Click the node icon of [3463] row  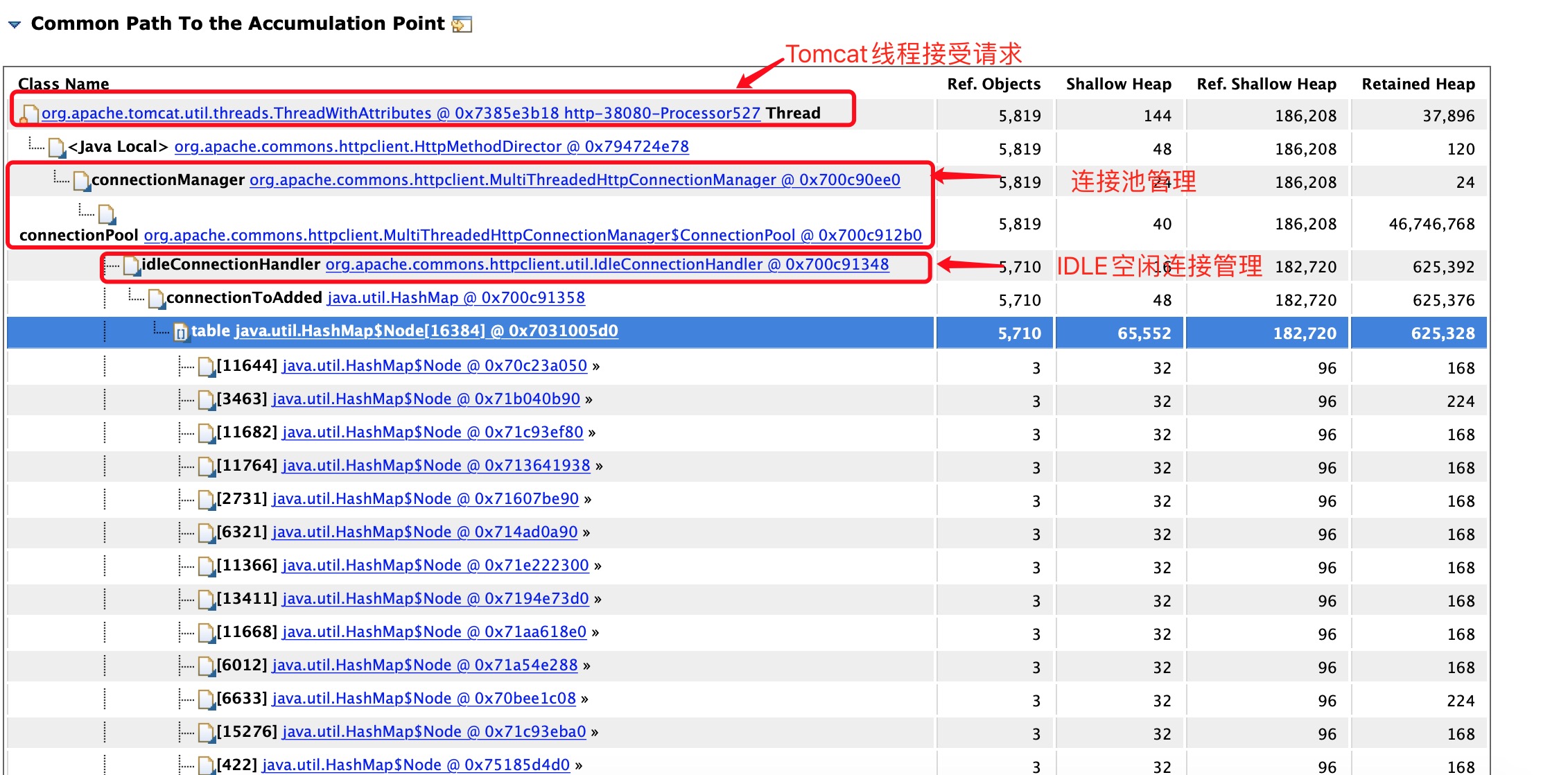pos(207,399)
